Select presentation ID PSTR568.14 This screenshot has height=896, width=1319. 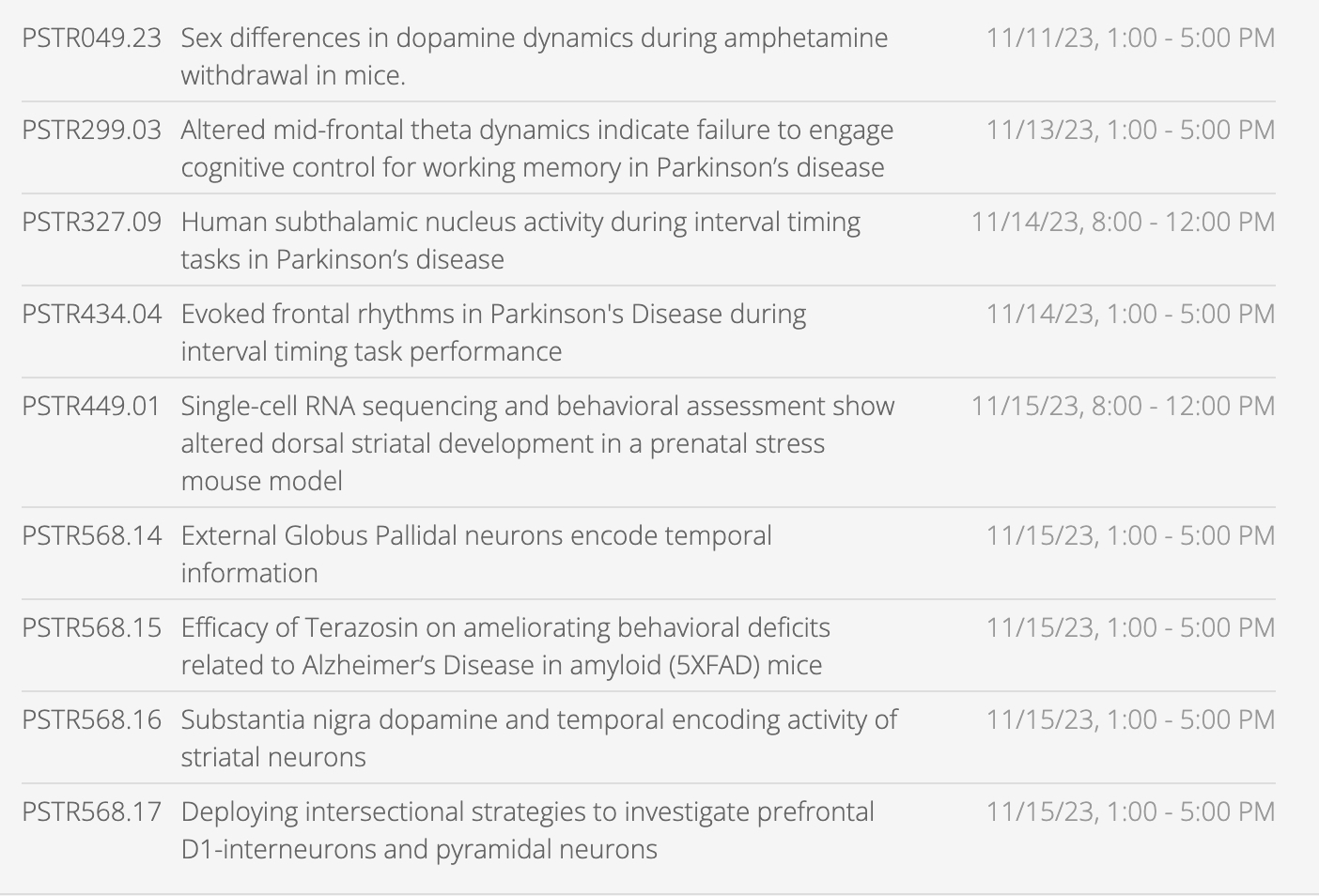click(91, 536)
